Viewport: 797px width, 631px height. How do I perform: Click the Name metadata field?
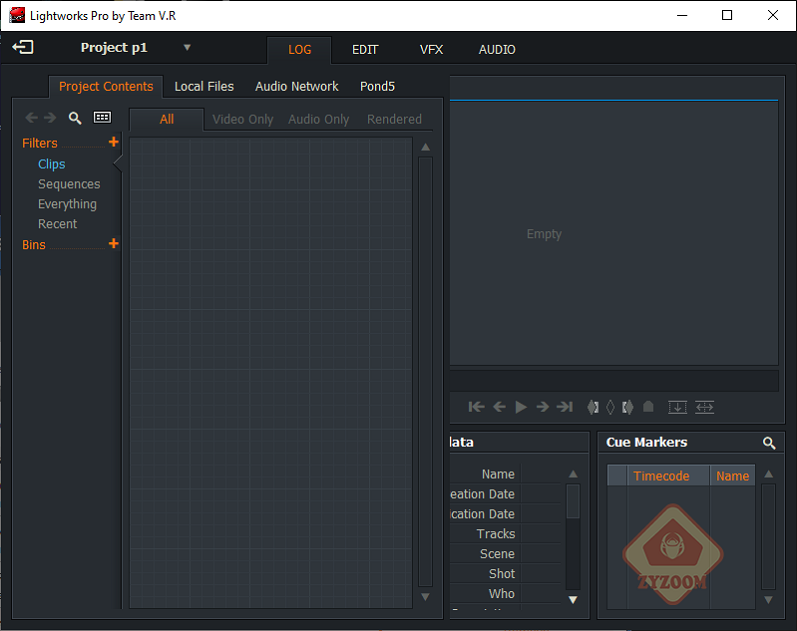[x=541, y=474]
